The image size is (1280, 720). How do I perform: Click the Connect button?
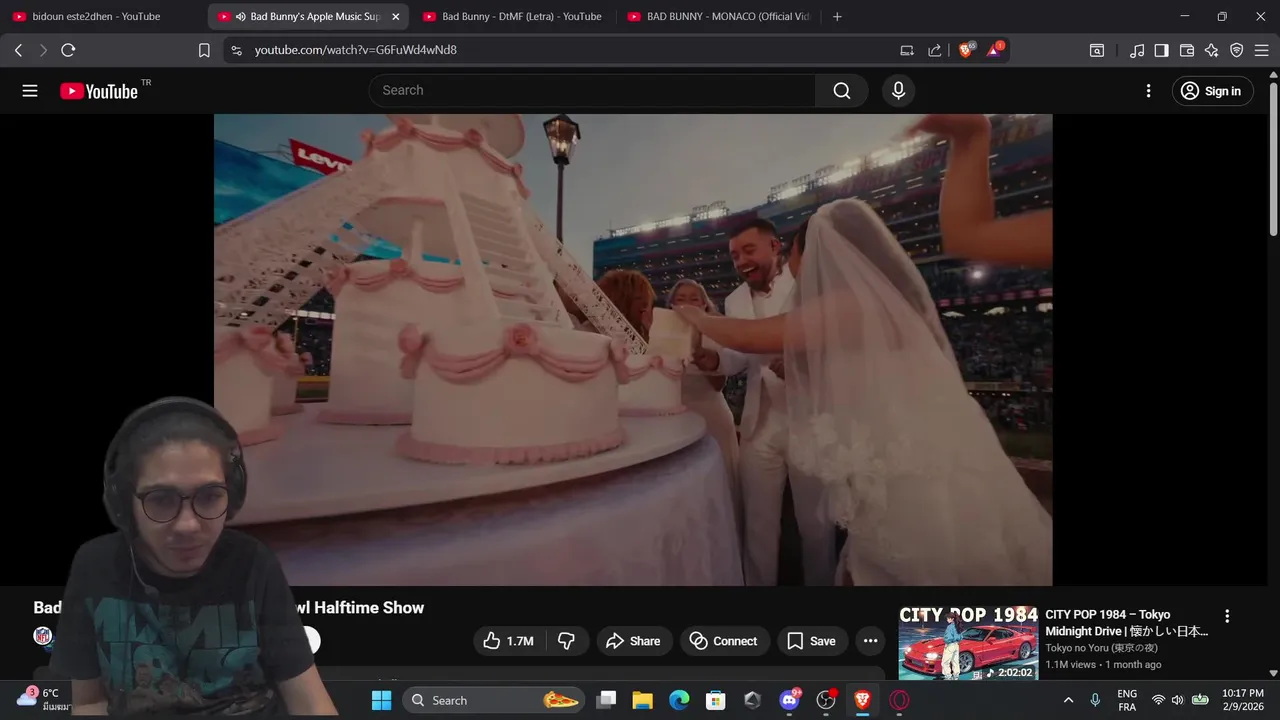click(x=724, y=641)
